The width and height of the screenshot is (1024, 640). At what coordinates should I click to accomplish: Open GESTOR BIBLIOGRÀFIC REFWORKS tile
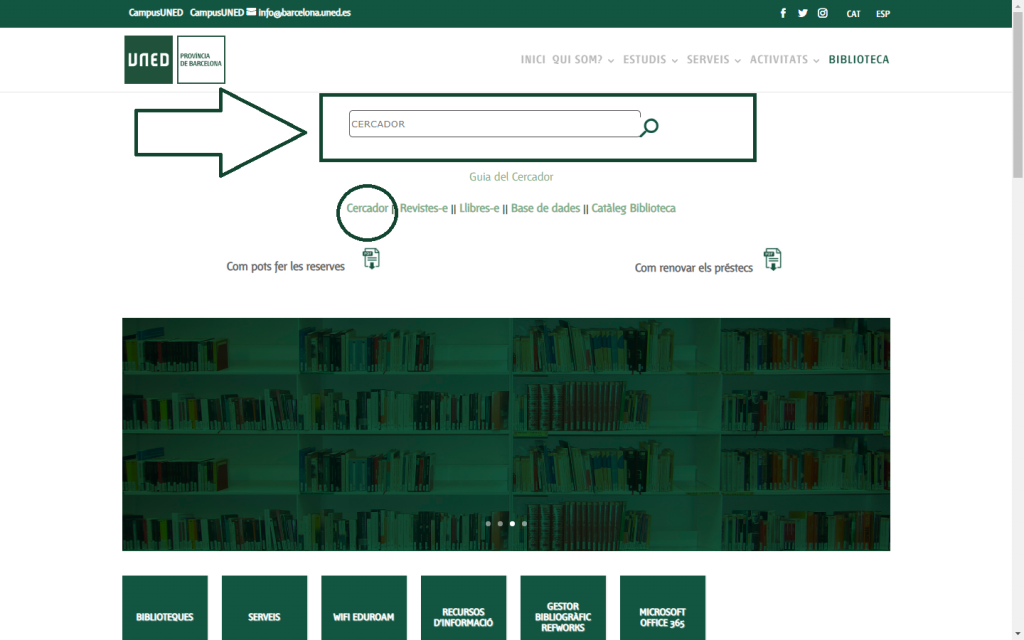563,608
